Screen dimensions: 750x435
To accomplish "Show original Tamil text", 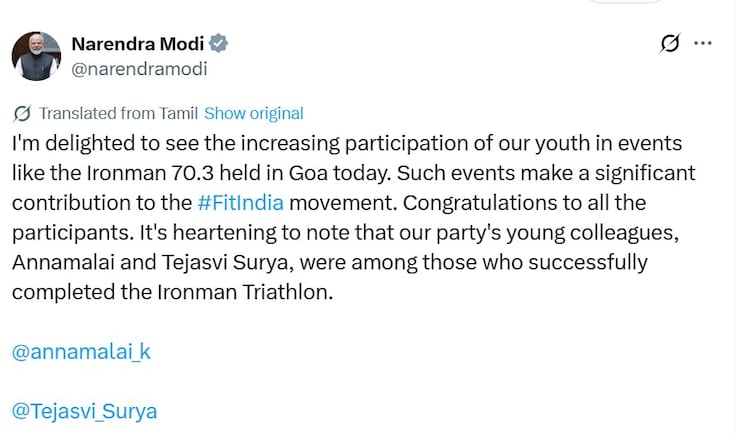I will tap(254, 113).
